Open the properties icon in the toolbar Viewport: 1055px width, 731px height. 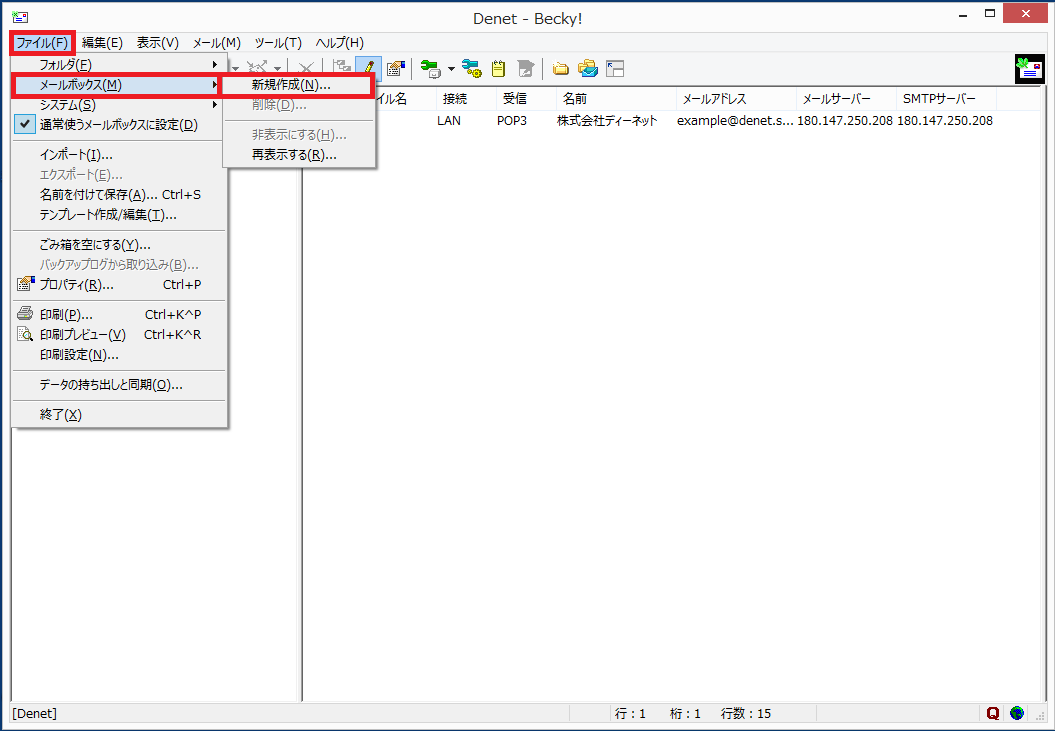tap(396, 68)
